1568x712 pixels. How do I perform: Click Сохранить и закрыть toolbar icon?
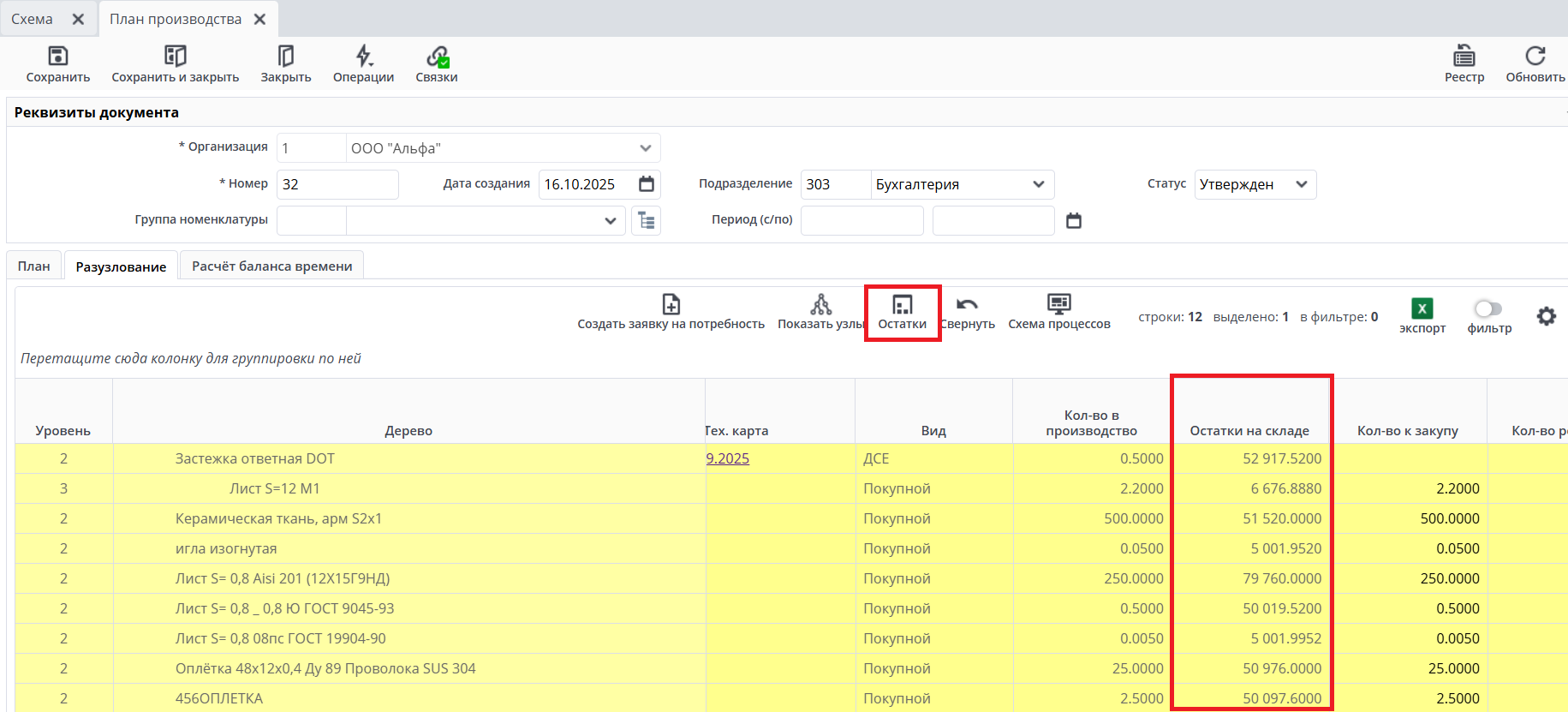tap(175, 57)
